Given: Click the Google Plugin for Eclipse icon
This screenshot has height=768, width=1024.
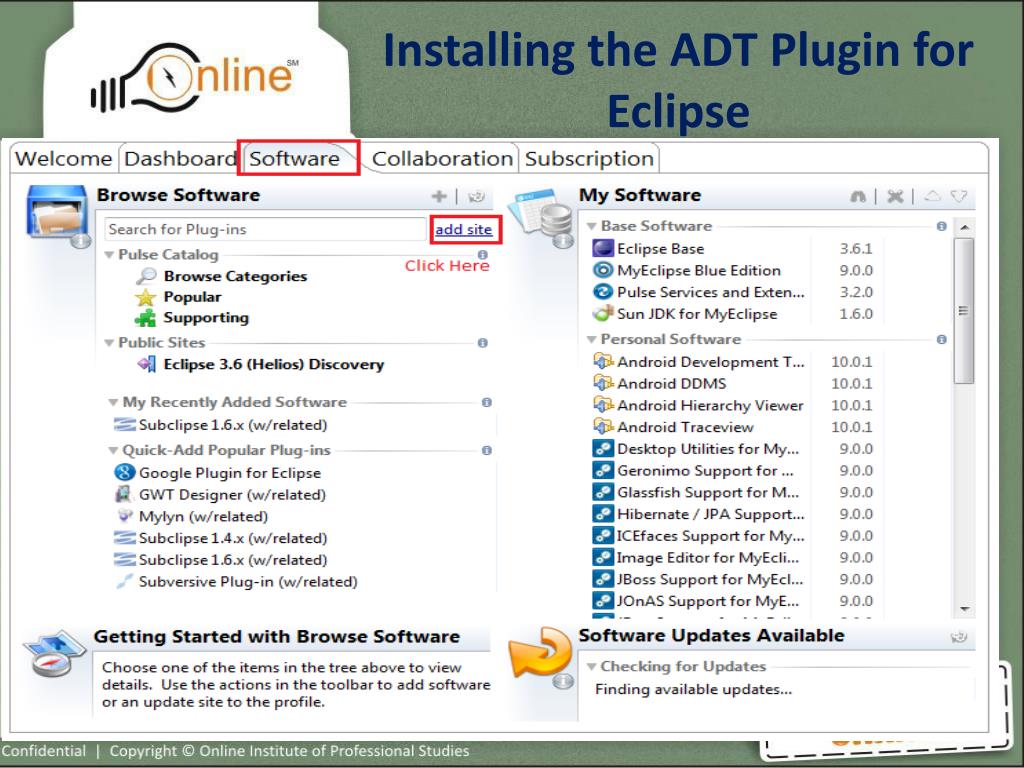Looking at the screenshot, I should tap(125, 472).
